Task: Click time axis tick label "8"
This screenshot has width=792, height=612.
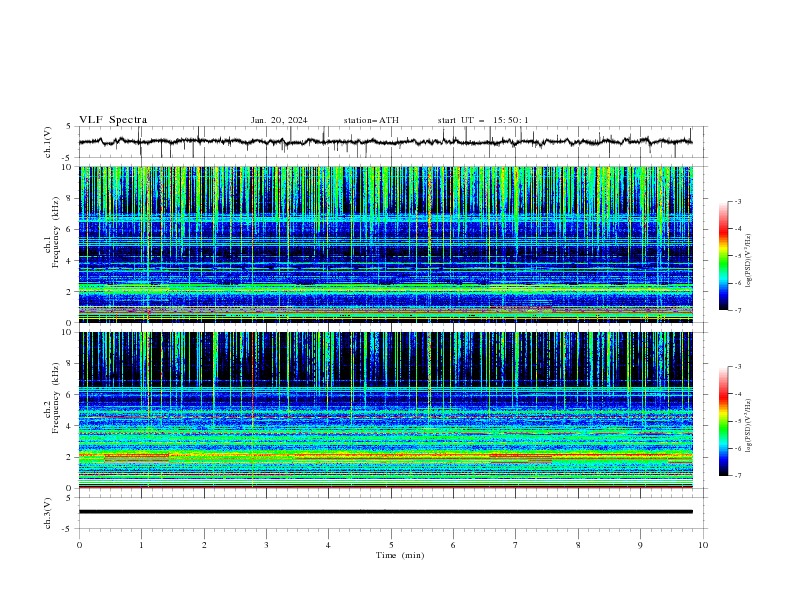Action: coord(578,545)
